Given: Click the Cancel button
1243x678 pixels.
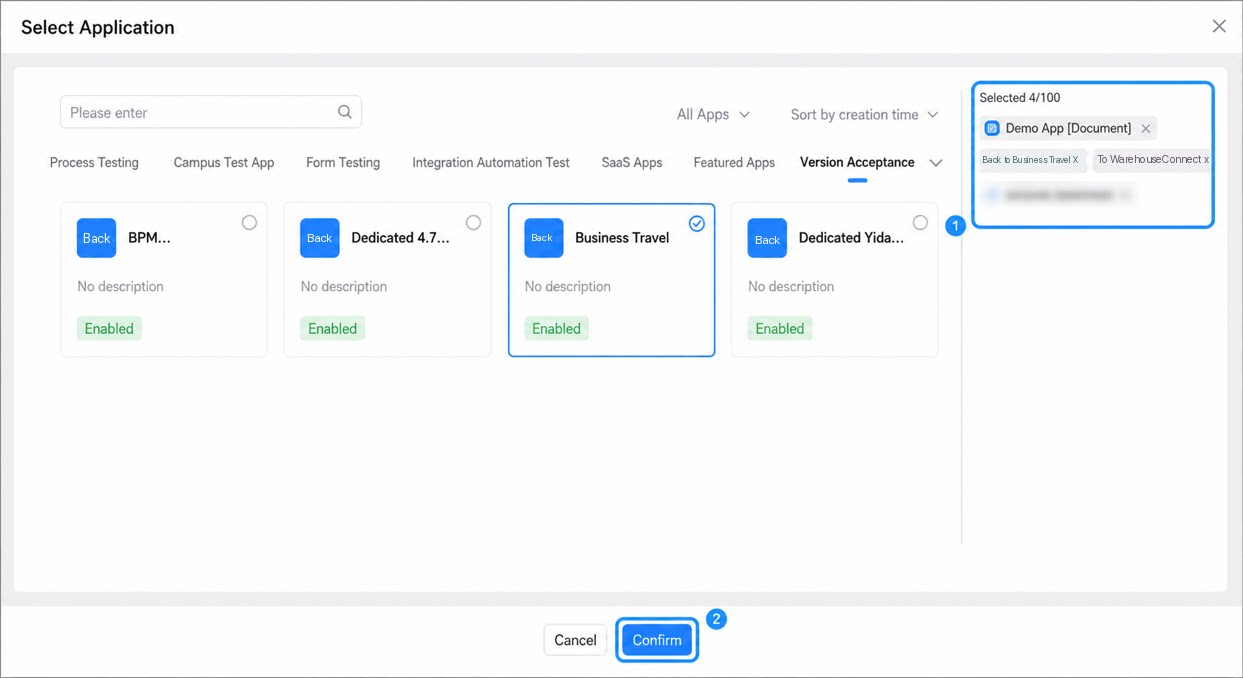Looking at the screenshot, I should pyautogui.click(x=575, y=640).
